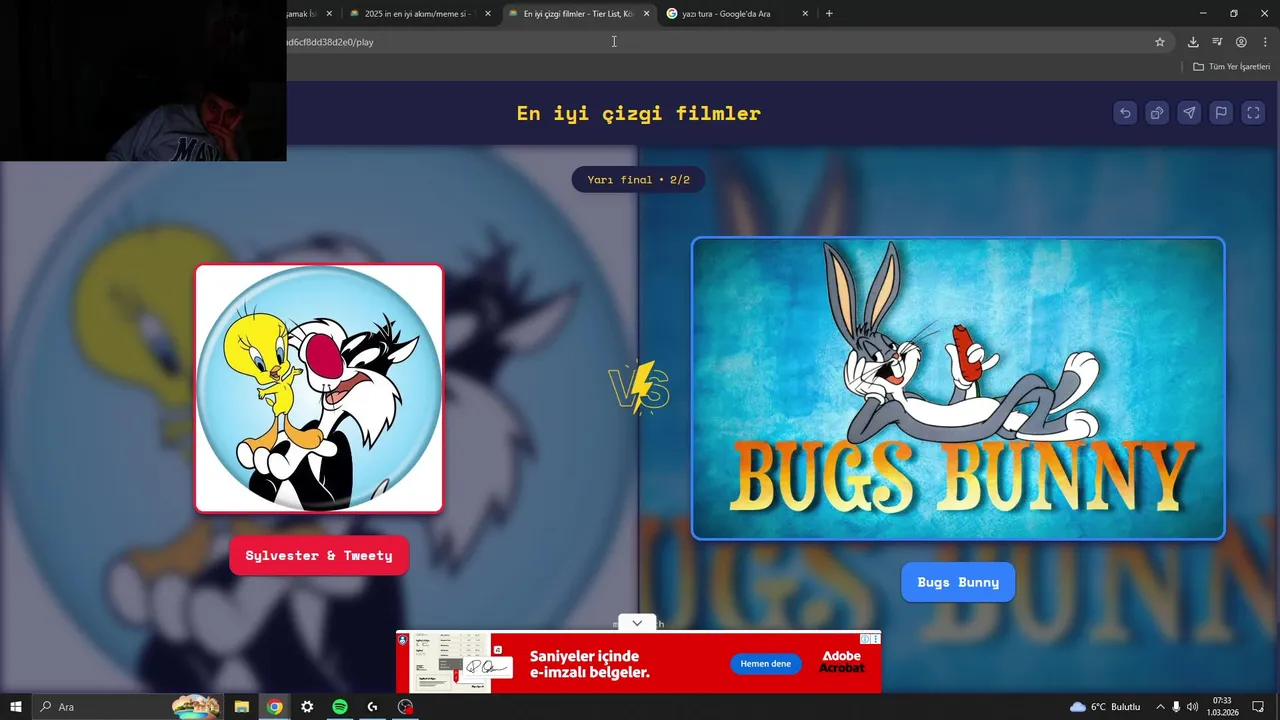Open the notification center icon

(x=1259, y=707)
